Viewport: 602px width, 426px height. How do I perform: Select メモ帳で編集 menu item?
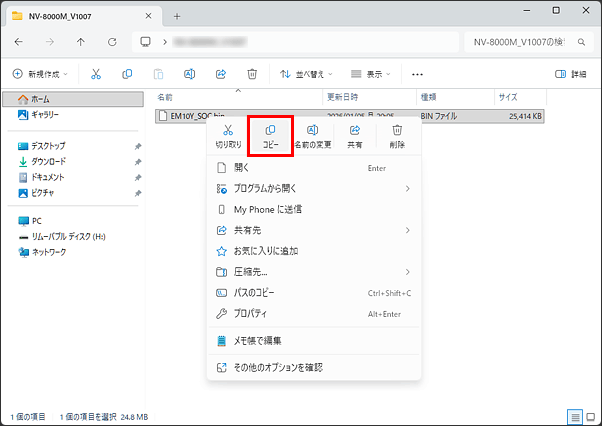click(x=314, y=341)
